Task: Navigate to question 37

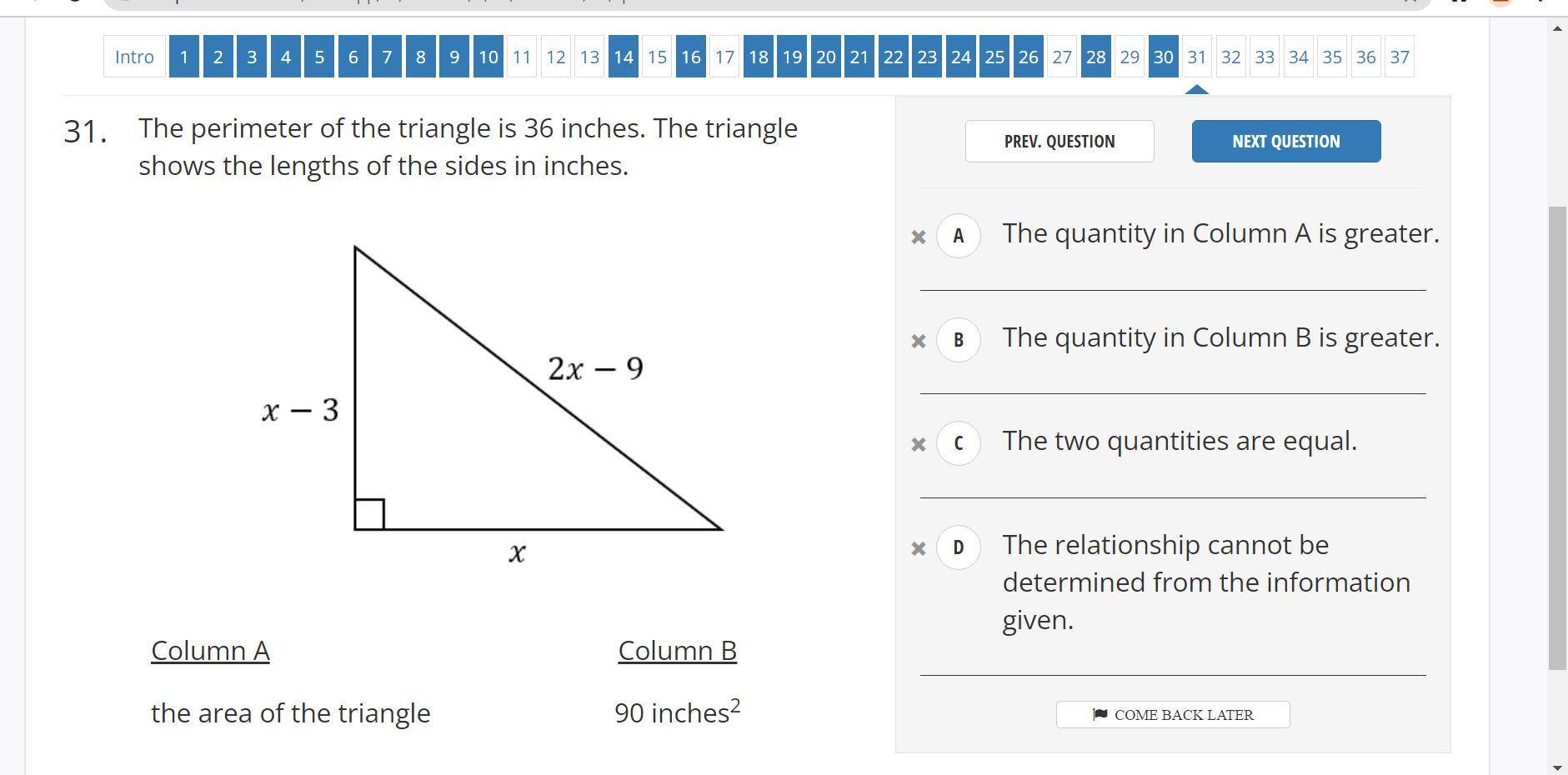Action: click(x=1399, y=57)
